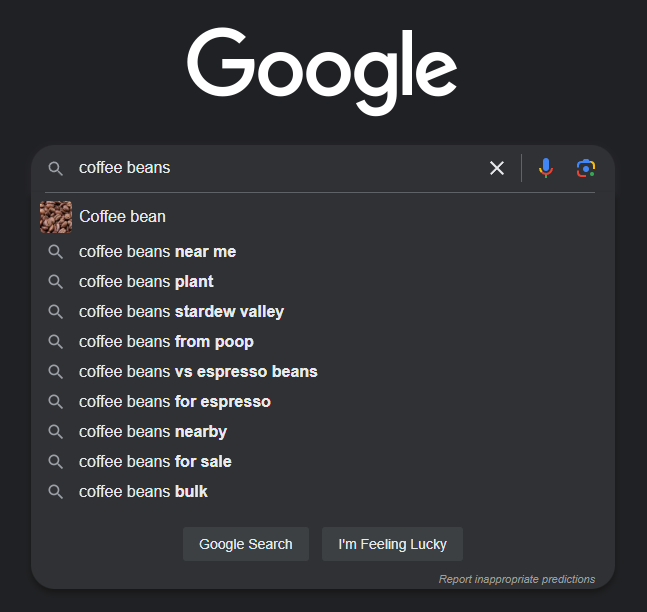Image resolution: width=647 pixels, height=612 pixels.
Task: Select the 'Coffee bean' entity suggestion
Action: (x=123, y=216)
